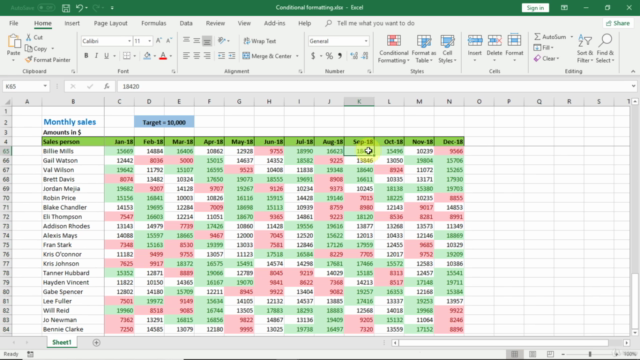Increase font size with larger A icon

[159, 41]
